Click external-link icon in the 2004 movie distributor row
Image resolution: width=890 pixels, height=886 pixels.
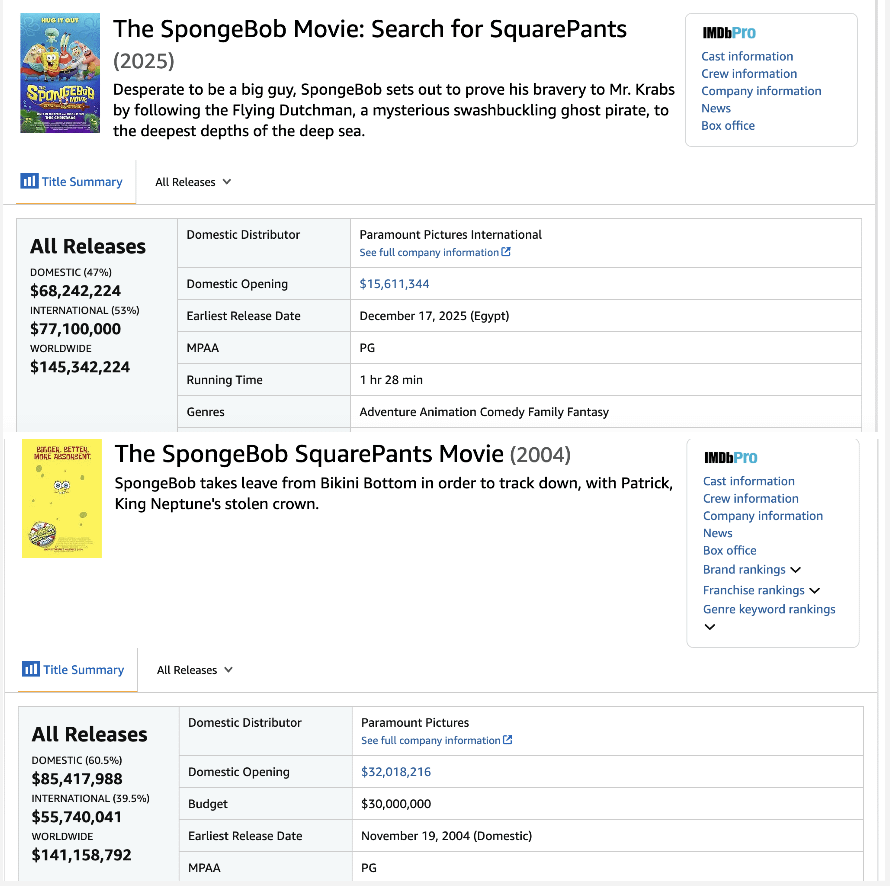pyautogui.click(x=508, y=740)
